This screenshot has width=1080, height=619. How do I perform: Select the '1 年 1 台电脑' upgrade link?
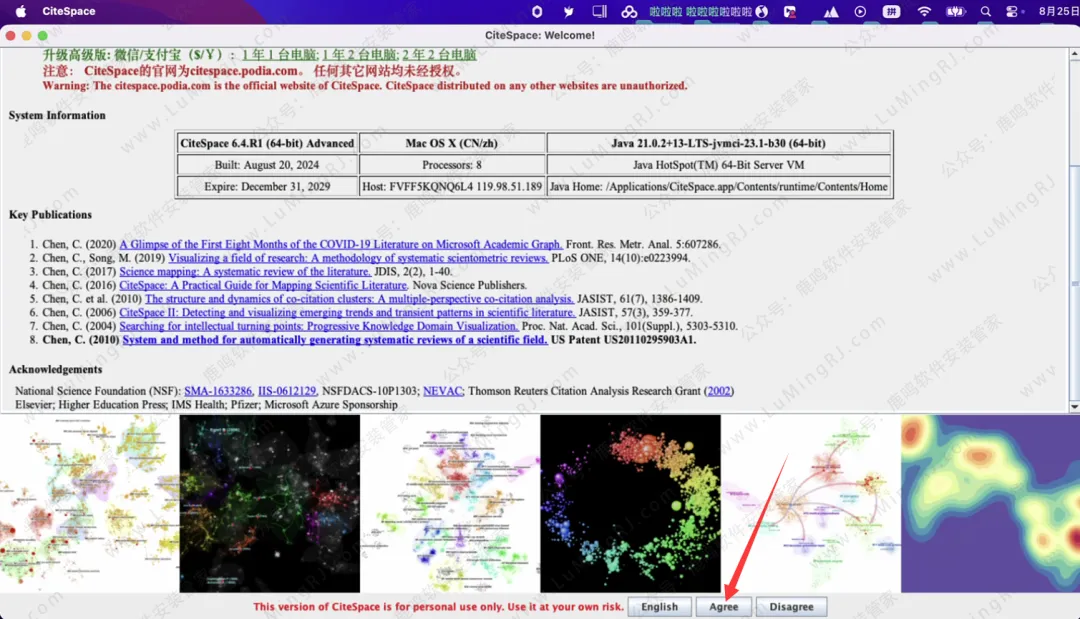pyautogui.click(x=278, y=55)
